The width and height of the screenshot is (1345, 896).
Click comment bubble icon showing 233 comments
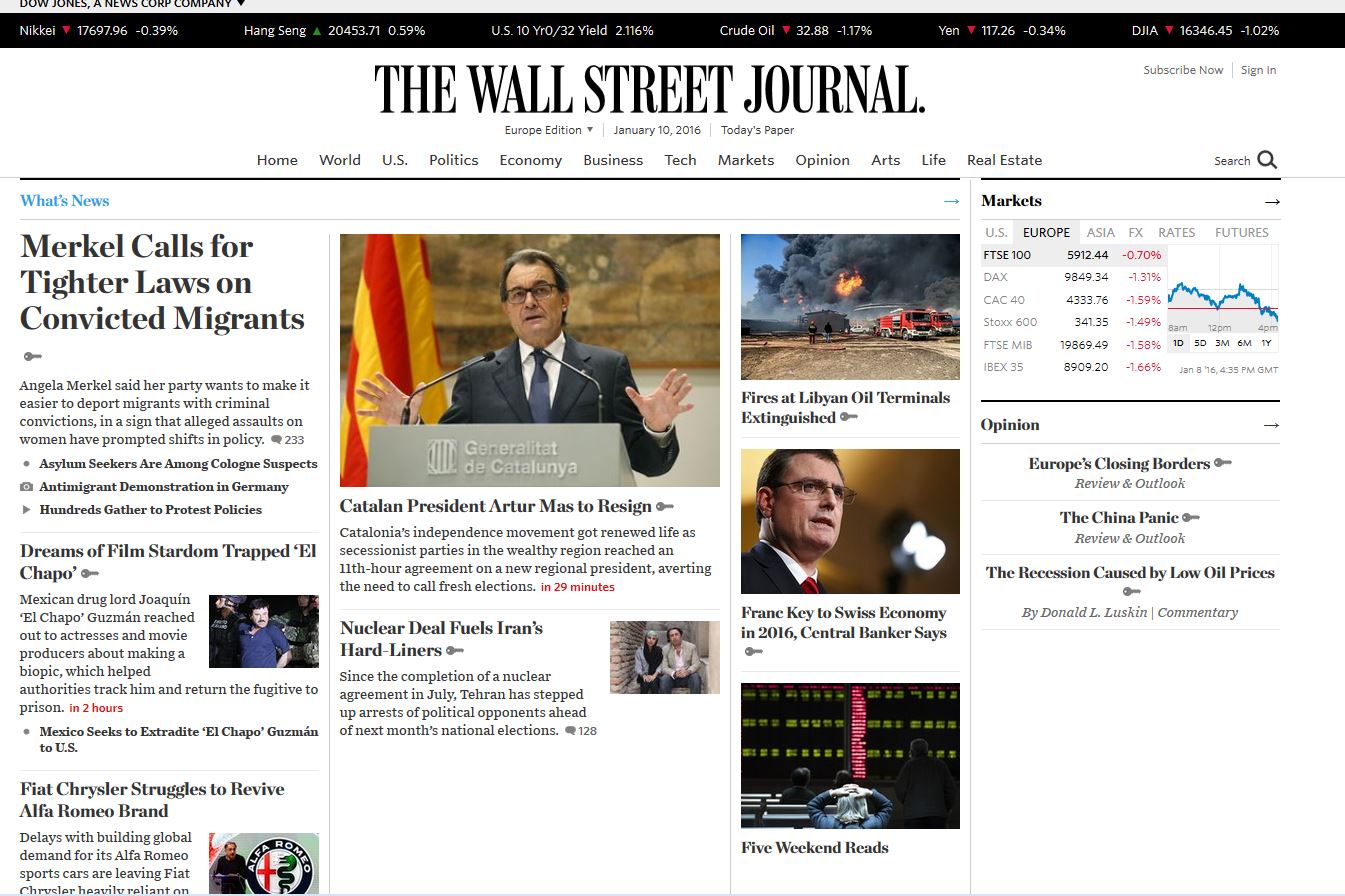[276, 440]
